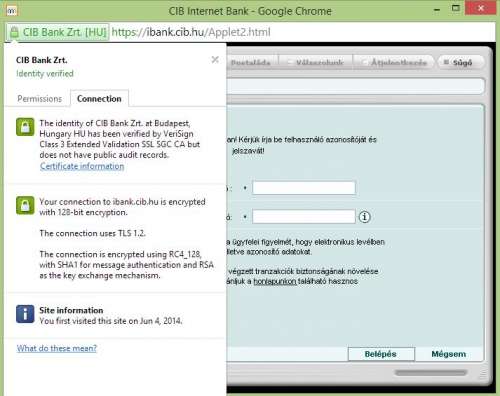
Task: Click the wide empty field above the login panel
Action: pyautogui.click(x=355, y=86)
